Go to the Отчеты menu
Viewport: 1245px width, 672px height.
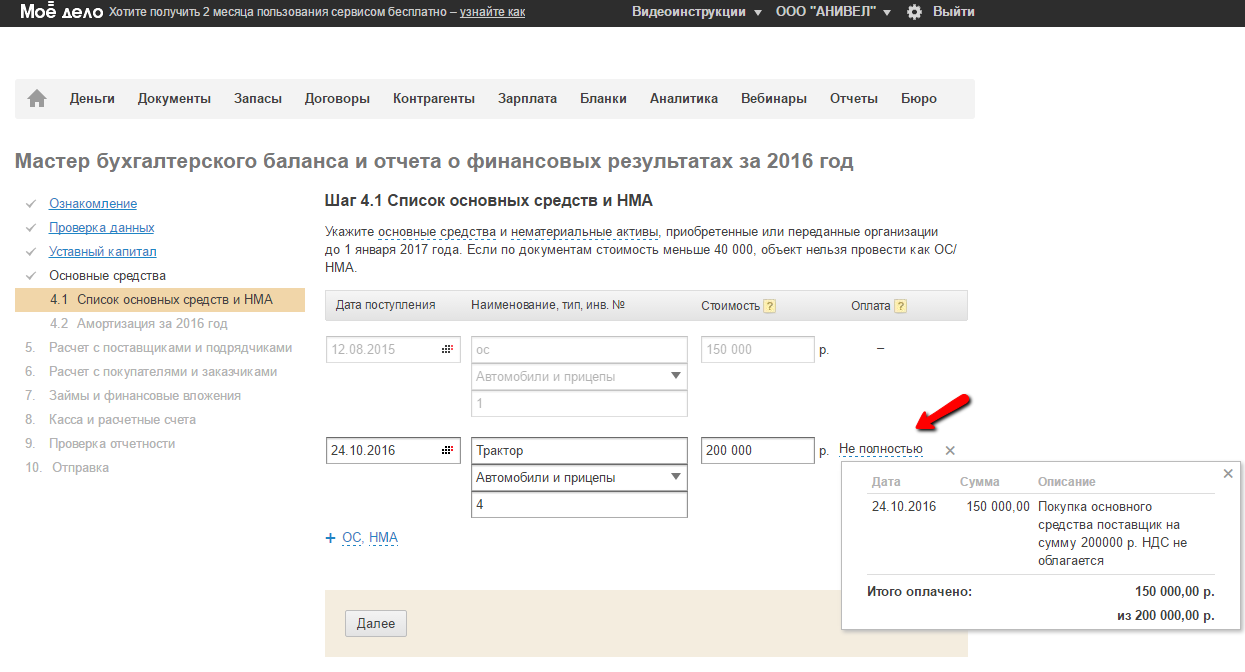point(853,98)
